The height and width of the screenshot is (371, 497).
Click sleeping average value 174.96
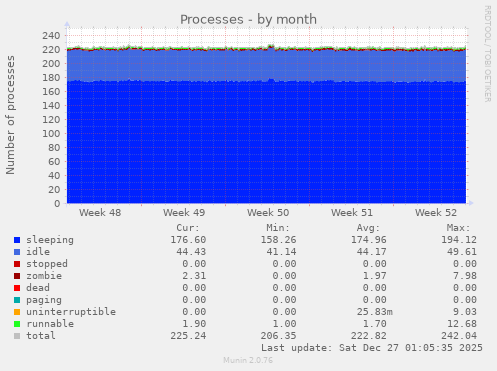pyautogui.click(x=369, y=240)
